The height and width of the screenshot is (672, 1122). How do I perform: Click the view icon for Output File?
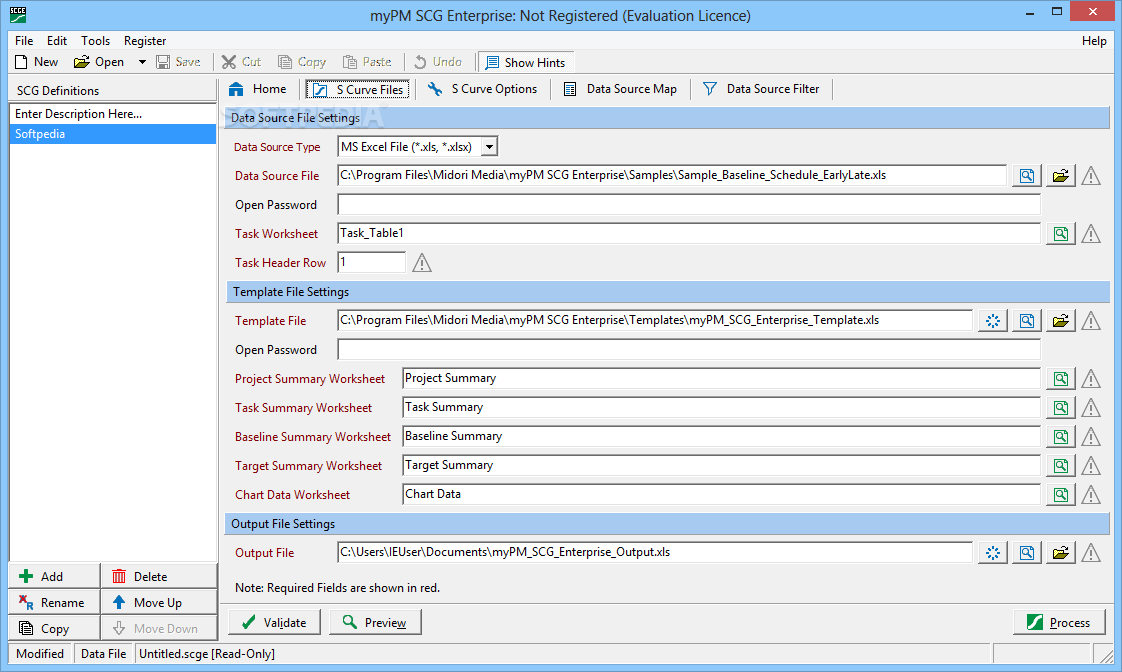1027,553
